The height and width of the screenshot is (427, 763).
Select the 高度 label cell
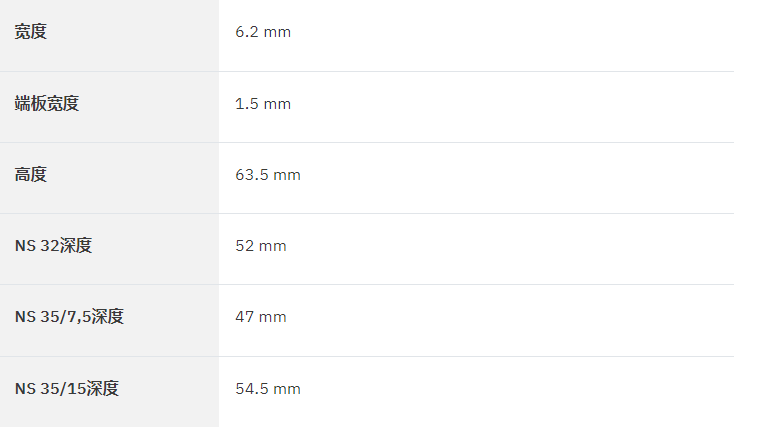(109, 178)
